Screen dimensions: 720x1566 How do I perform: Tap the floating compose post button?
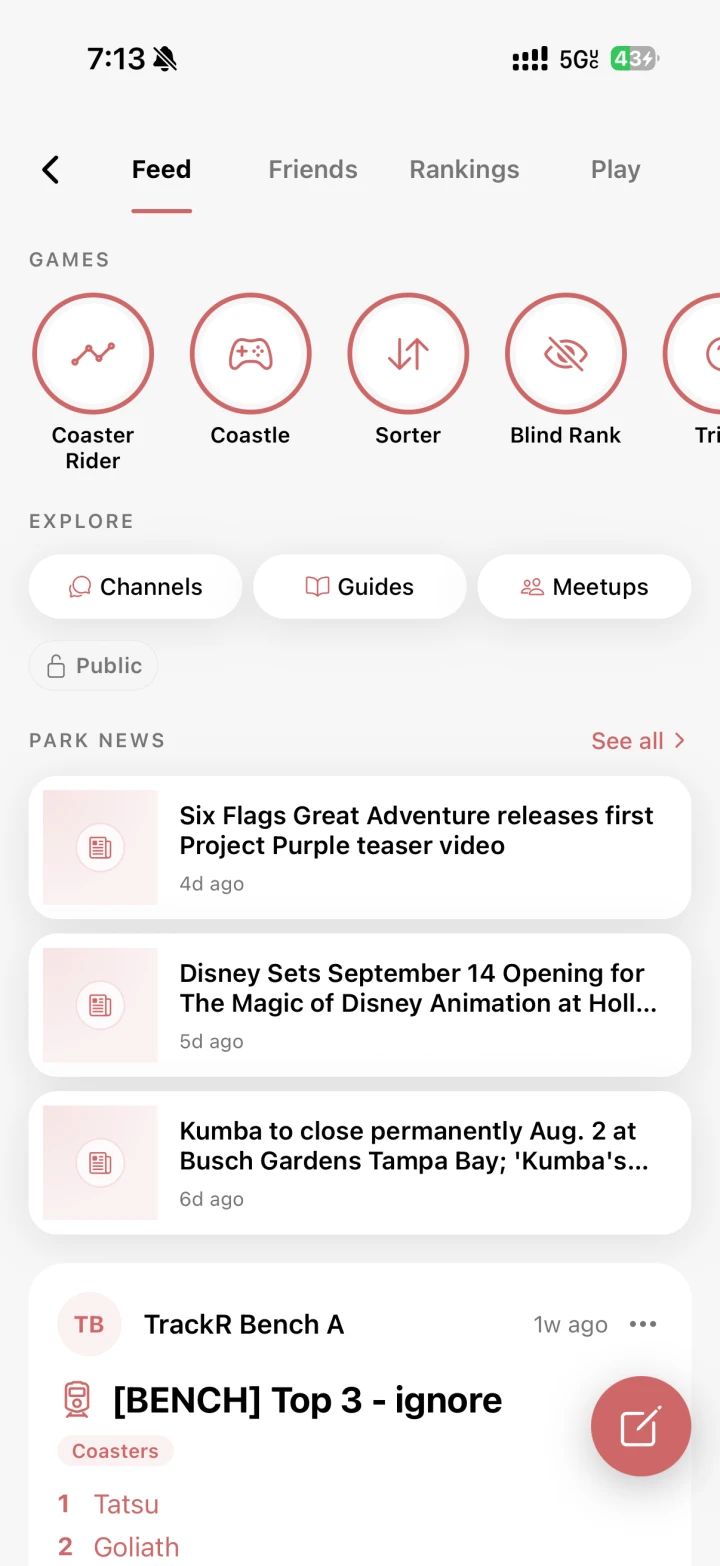(x=641, y=1426)
